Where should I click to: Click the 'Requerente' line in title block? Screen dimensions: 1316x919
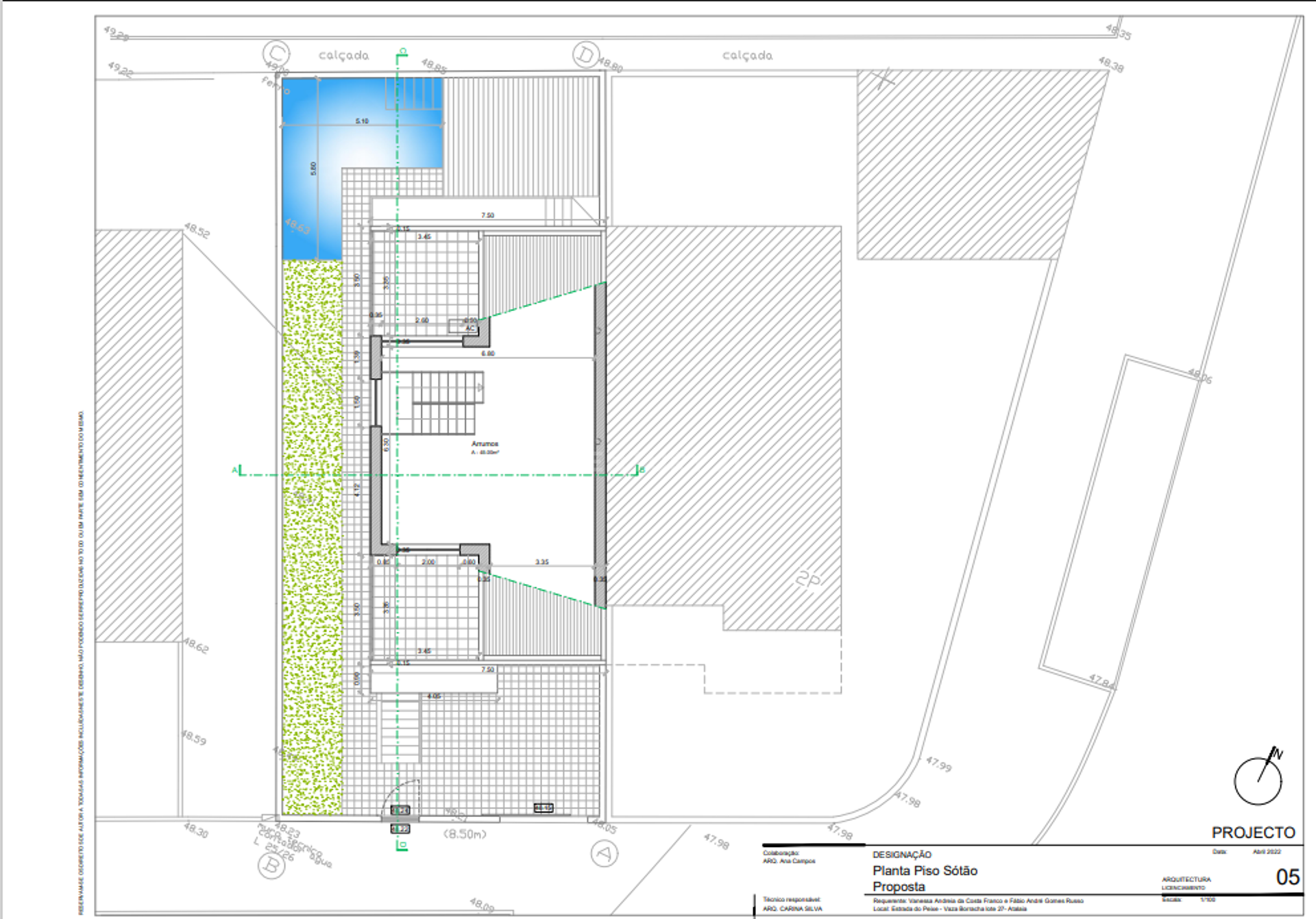pos(978,901)
